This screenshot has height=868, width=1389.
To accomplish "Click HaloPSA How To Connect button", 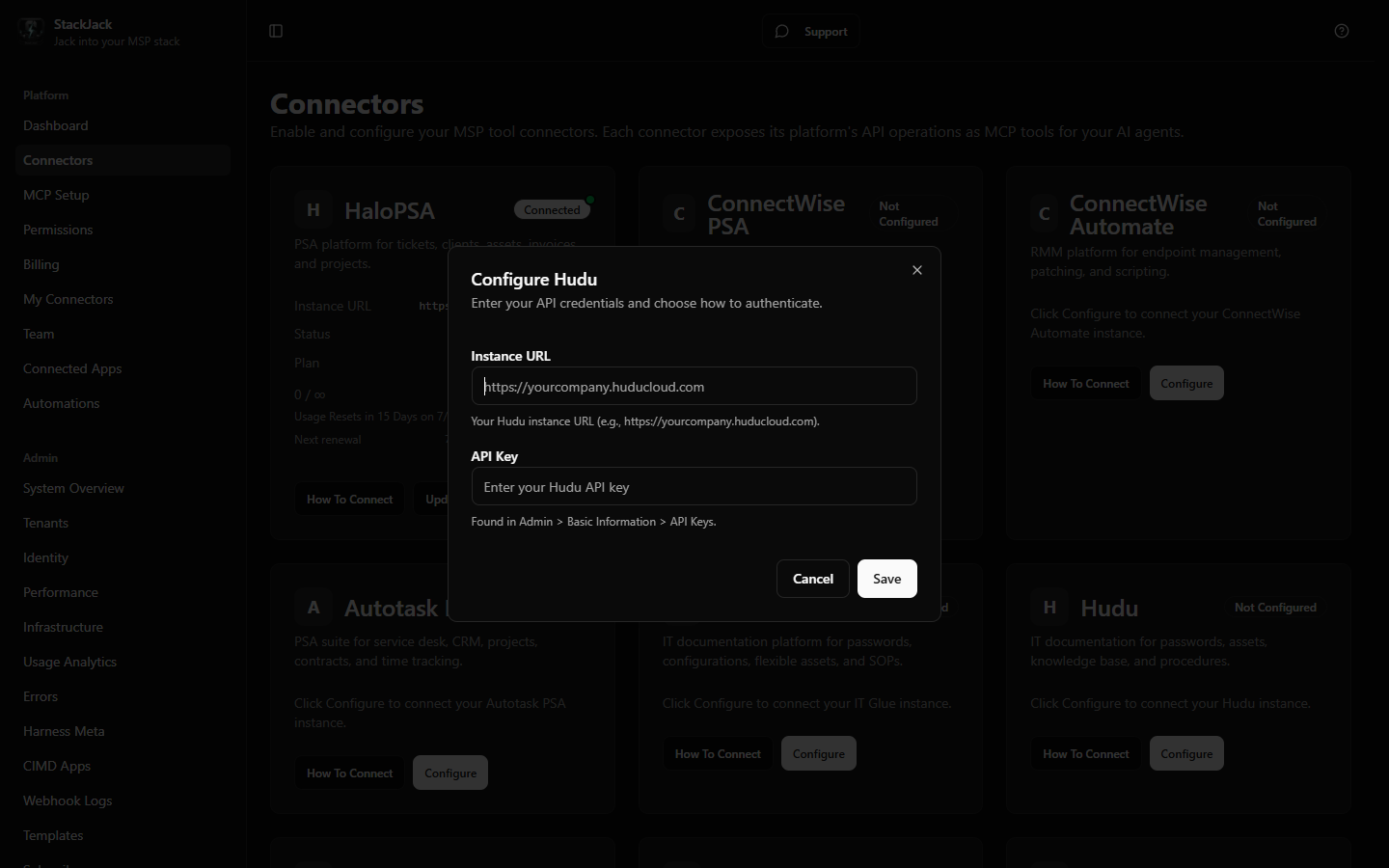I will [349, 499].
